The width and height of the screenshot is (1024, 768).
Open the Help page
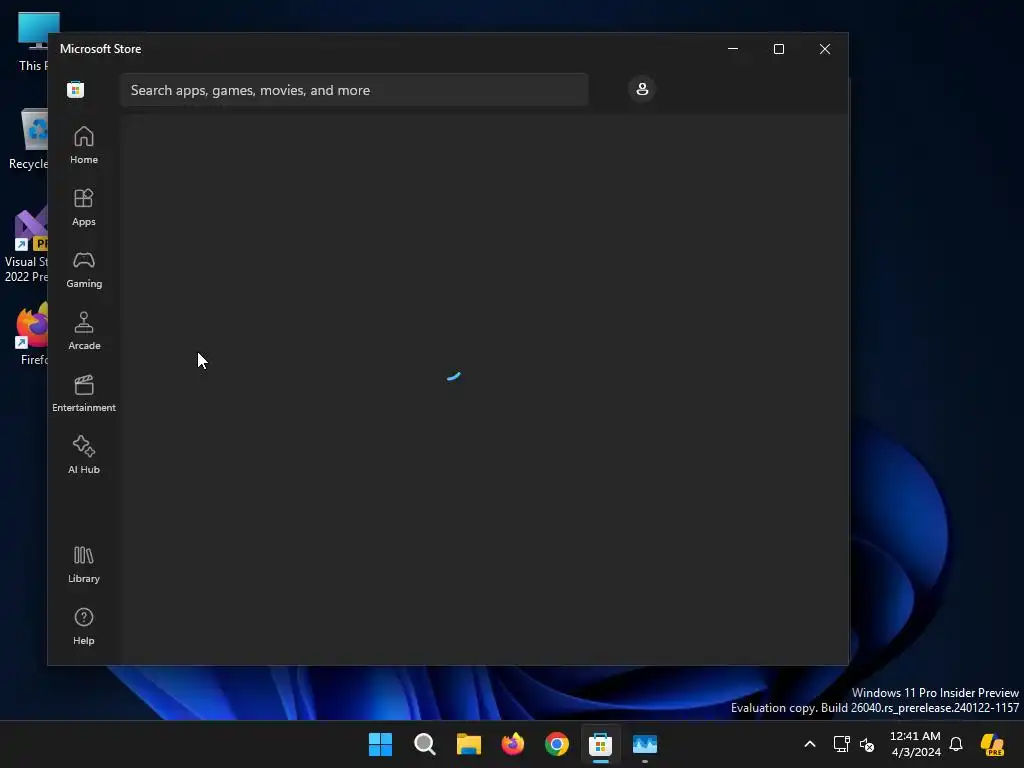84,626
